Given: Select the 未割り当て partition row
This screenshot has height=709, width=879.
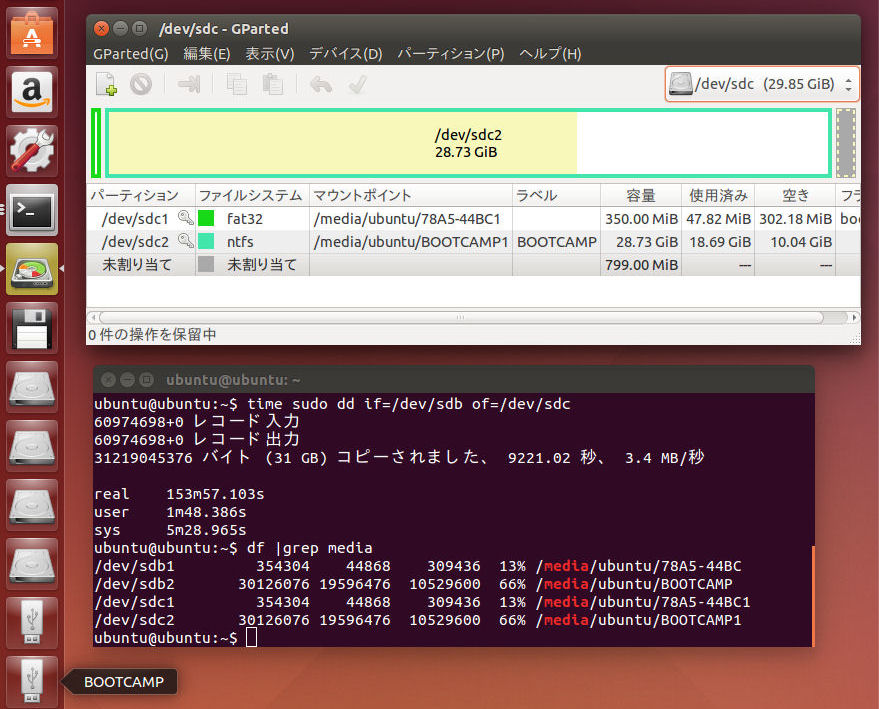Looking at the screenshot, I should coord(473,265).
